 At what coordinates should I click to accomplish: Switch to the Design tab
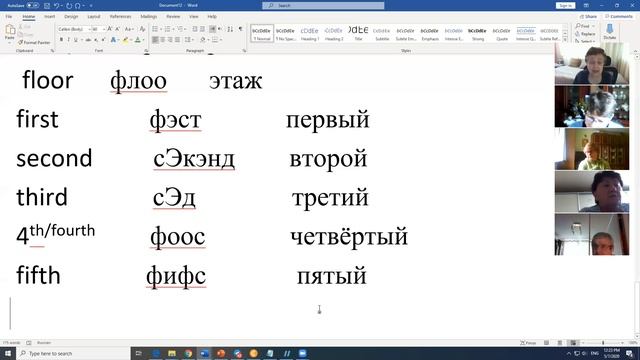(71, 17)
